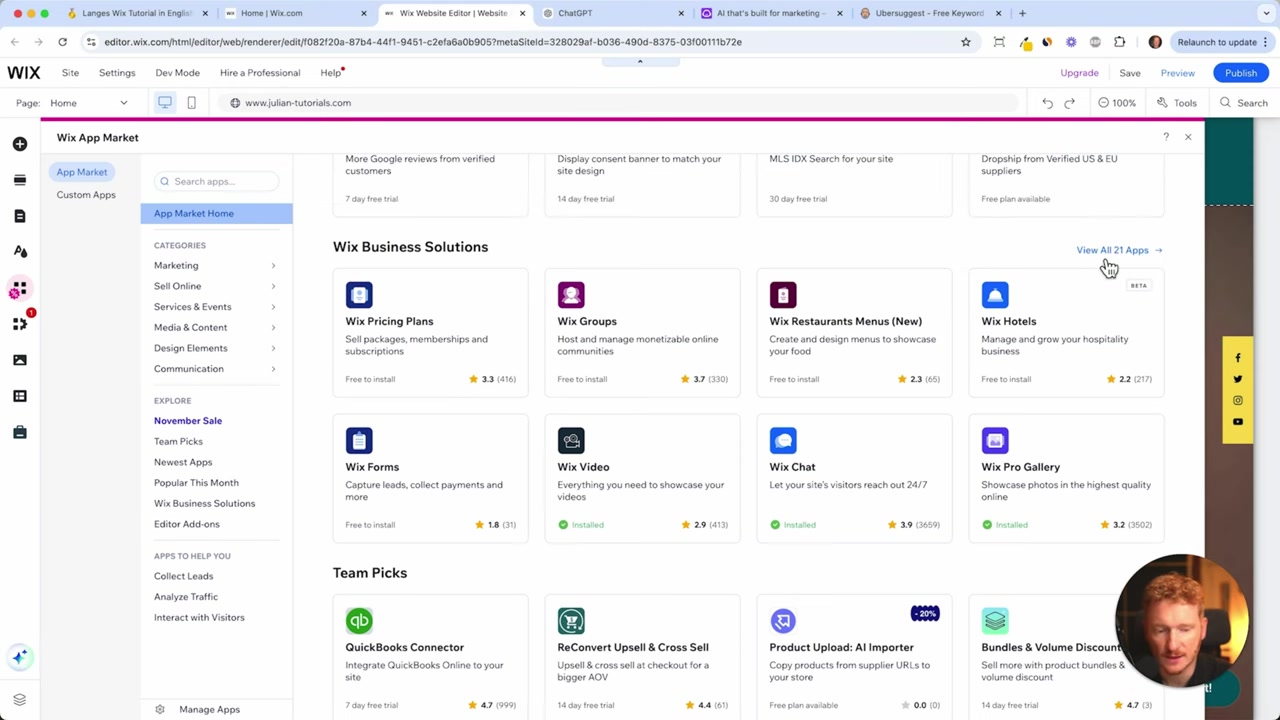
Task: Click the Wix Video app icon
Action: (x=571, y=441)
